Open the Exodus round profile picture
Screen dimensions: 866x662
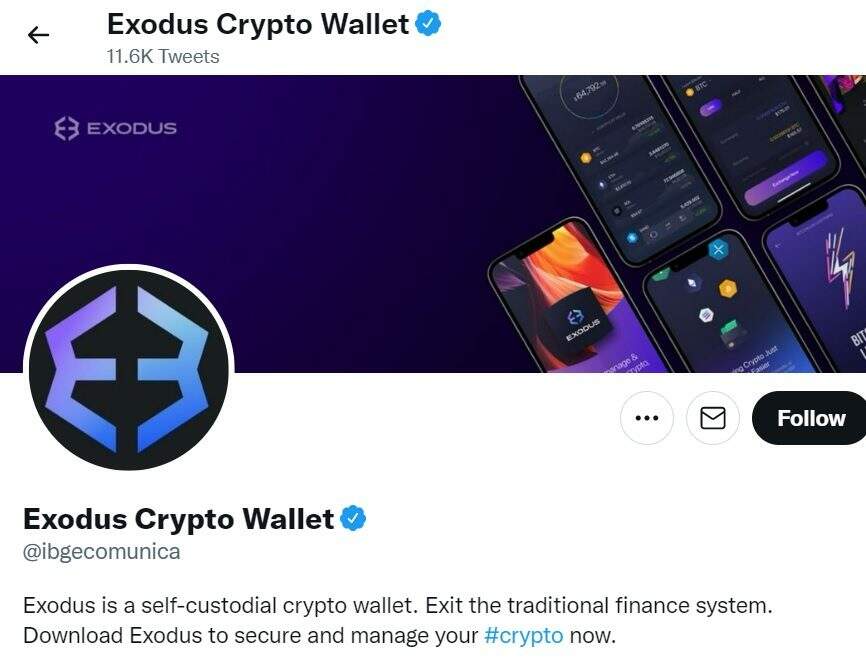(x=129, y=370)
